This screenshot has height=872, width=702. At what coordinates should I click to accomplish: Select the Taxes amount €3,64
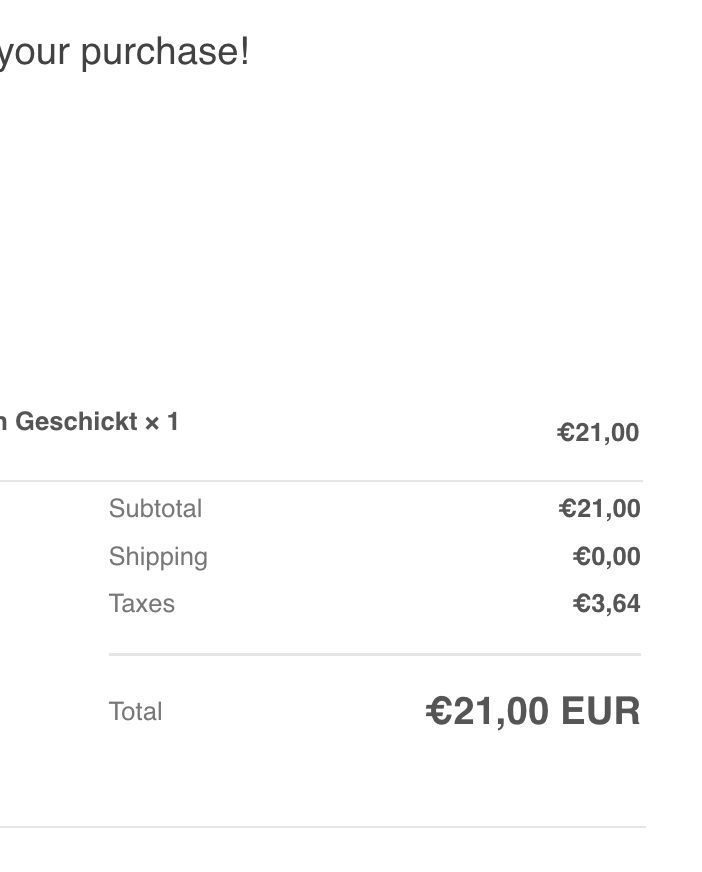(607, 604)
